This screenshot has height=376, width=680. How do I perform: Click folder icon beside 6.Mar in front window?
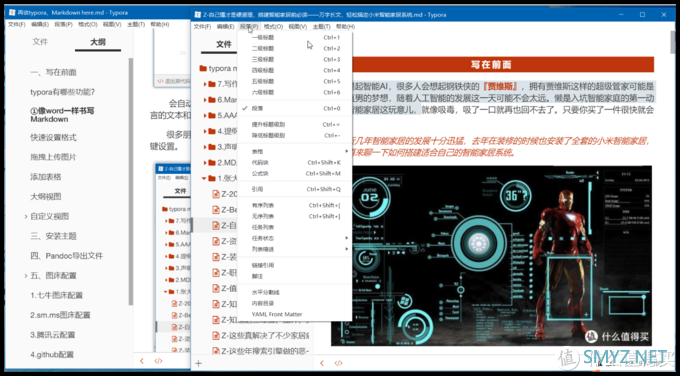tap(212, 100)
